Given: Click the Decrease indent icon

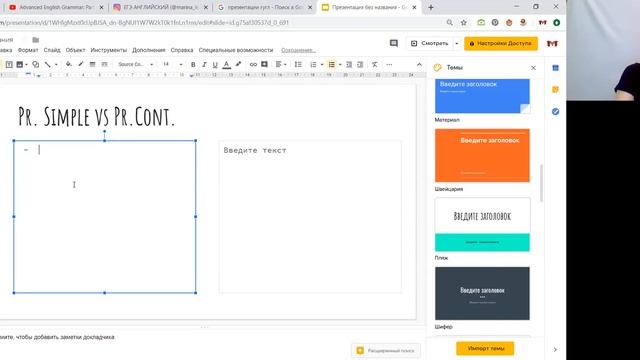Looking at the screenshot, I should [x=349, y=64].
